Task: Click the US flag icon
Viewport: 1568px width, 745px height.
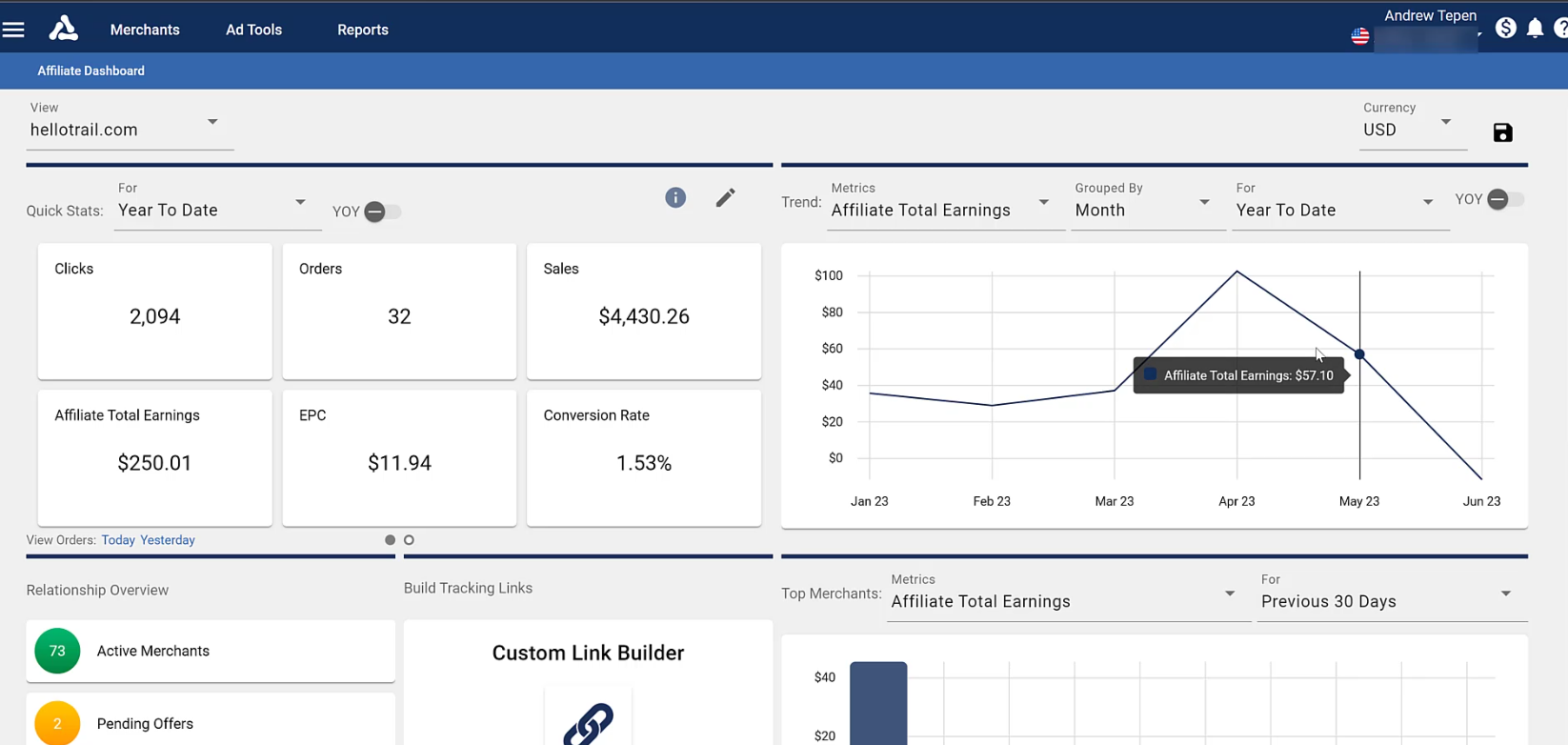Action: pos(1360,36)
